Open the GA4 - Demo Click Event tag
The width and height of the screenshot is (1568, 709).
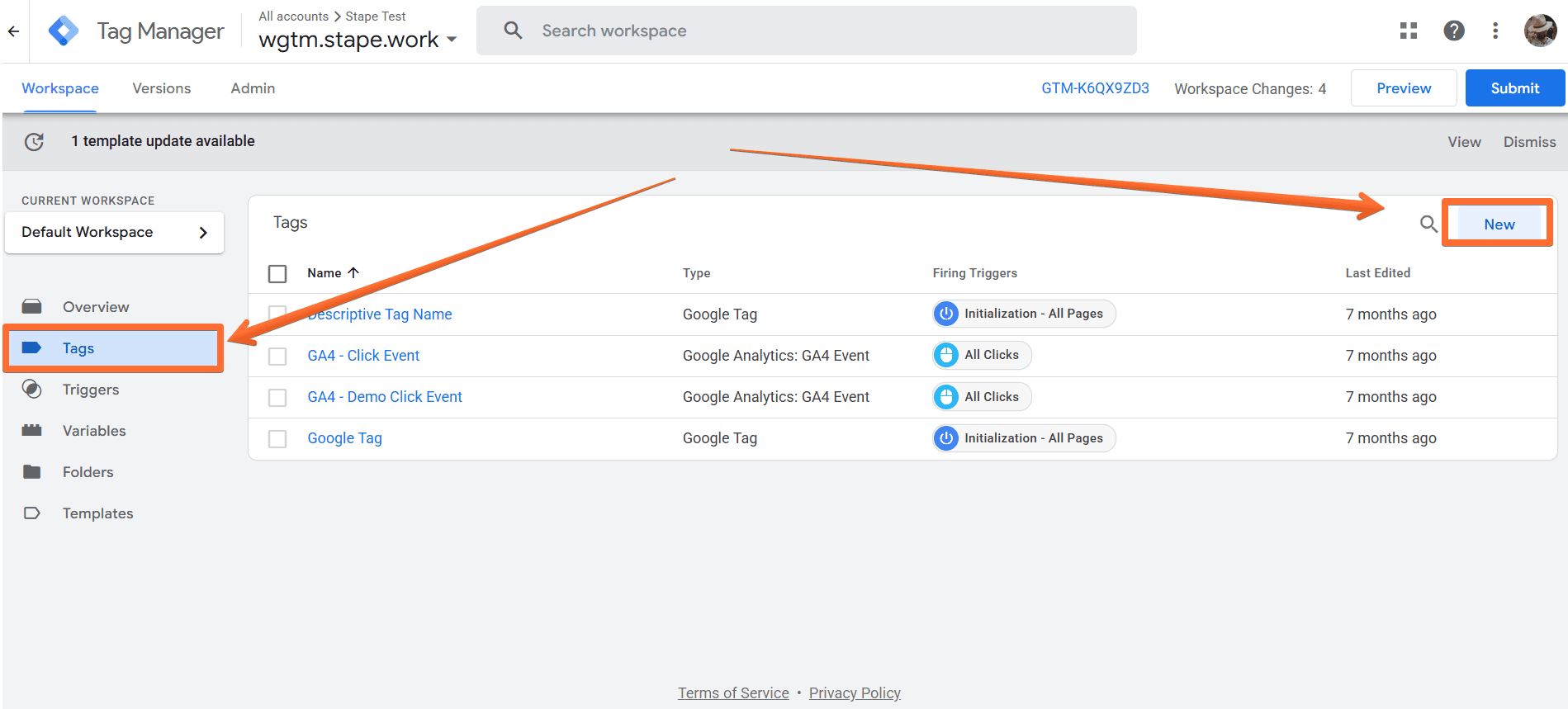point(385,397)
